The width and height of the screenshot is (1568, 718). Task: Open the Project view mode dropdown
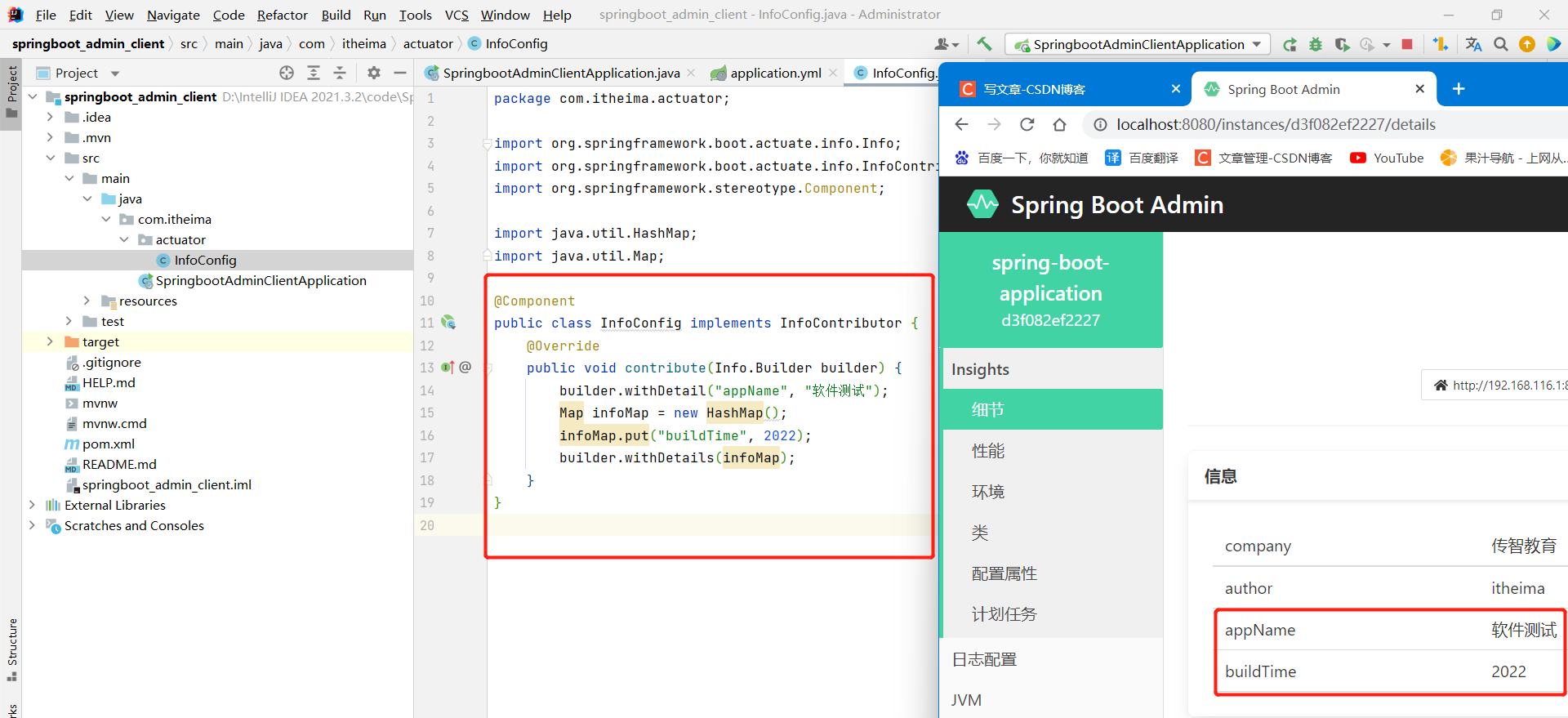coord(115,74)
